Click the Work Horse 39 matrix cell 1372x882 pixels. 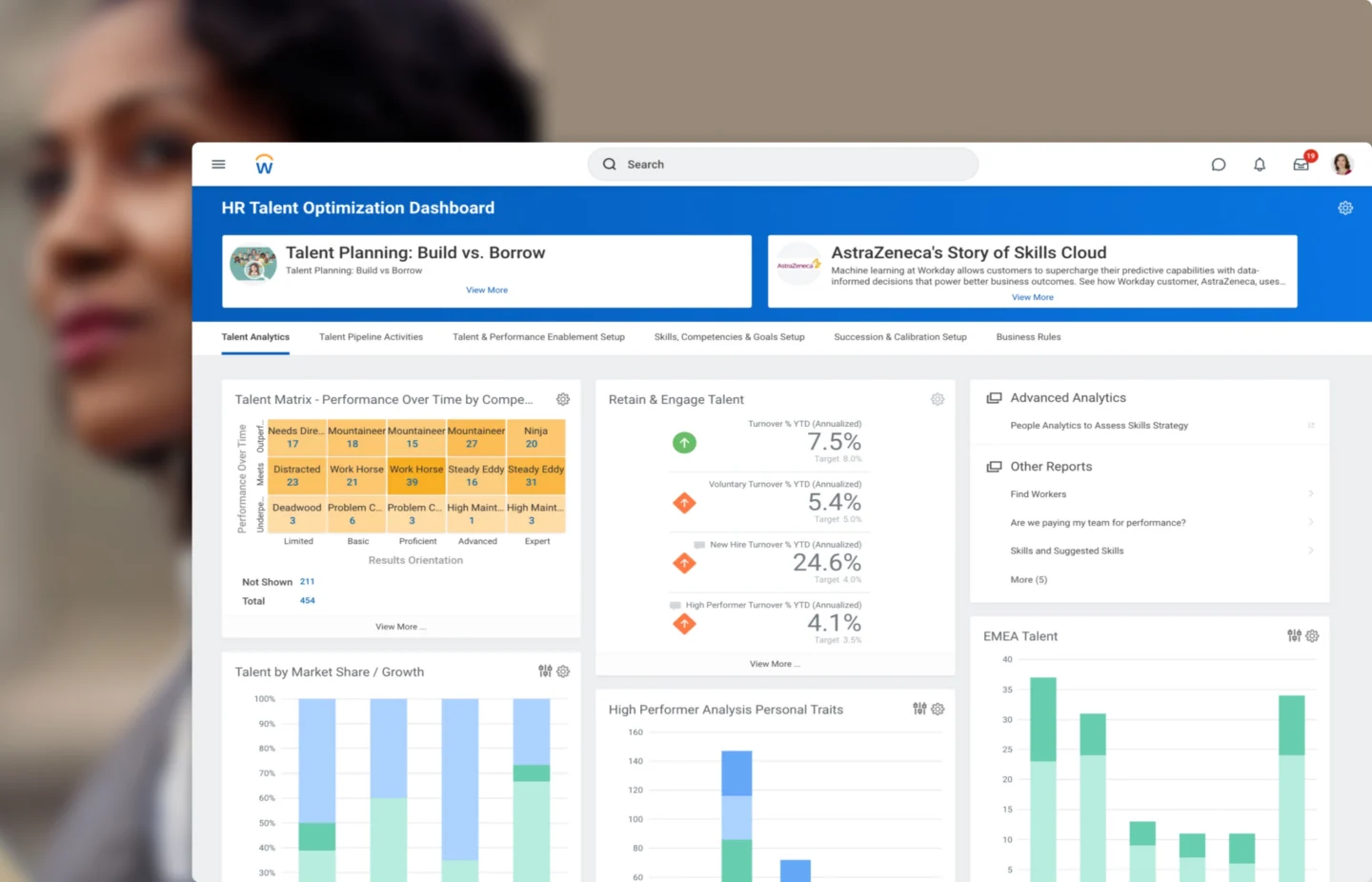(x=416, y=475)
